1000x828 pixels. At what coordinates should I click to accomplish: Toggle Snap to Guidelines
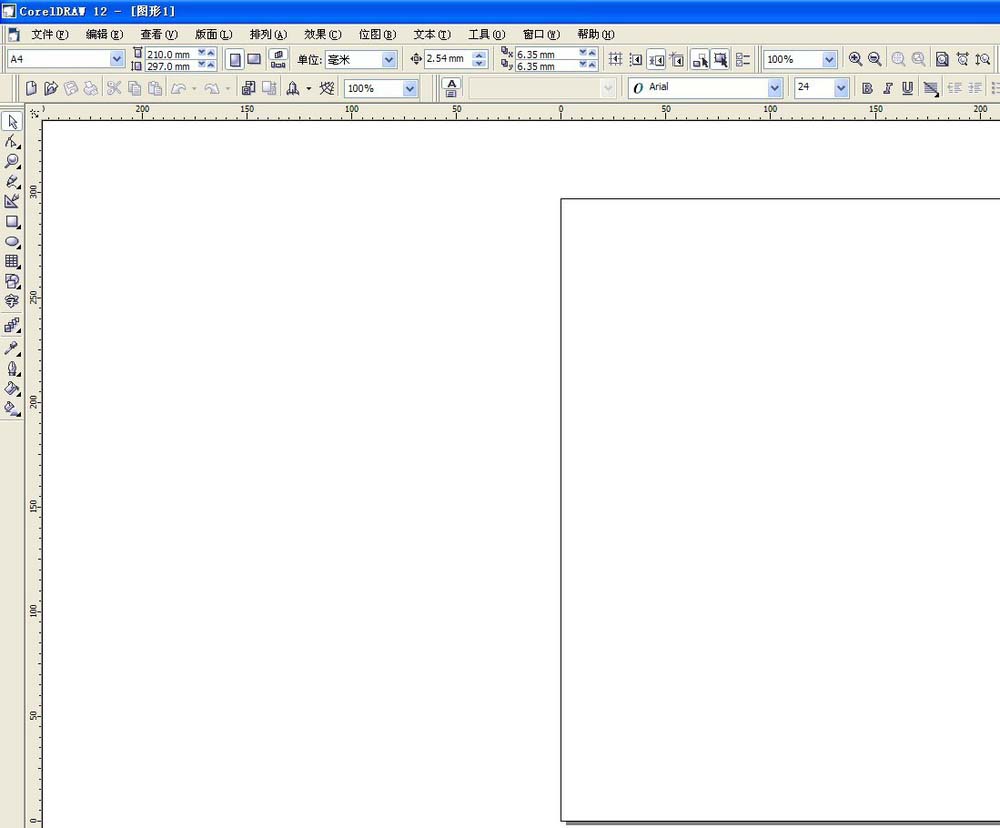pos(636,59)
